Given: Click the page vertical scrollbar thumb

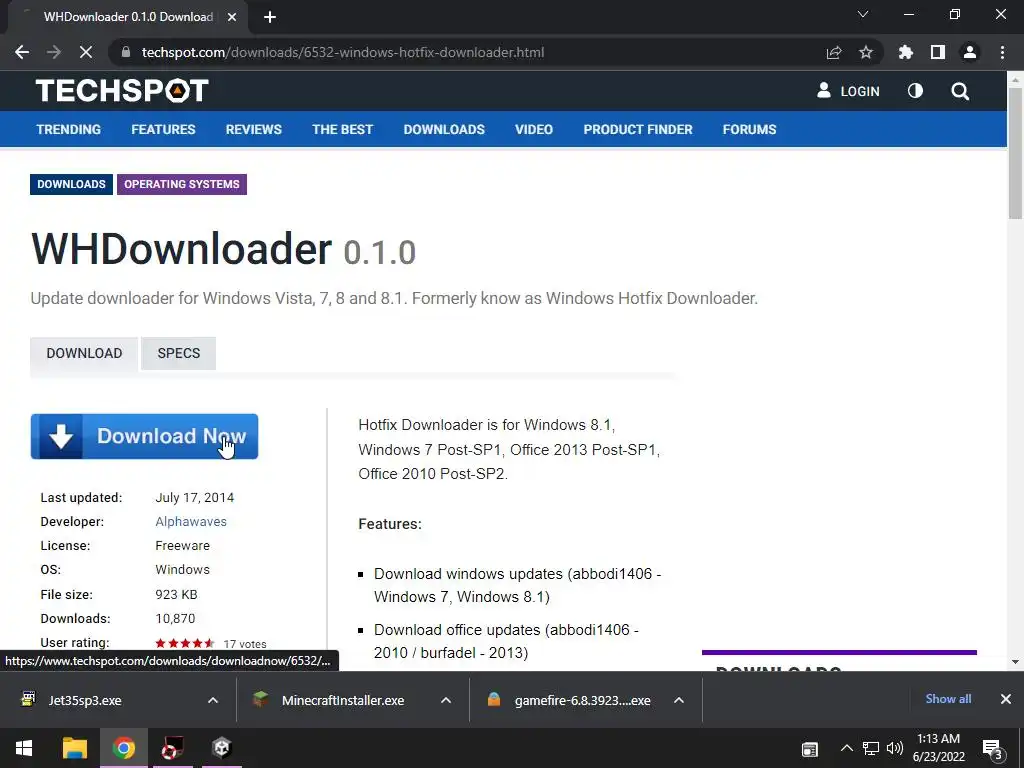Looking at the screenshot, I should click(1015, 153).
